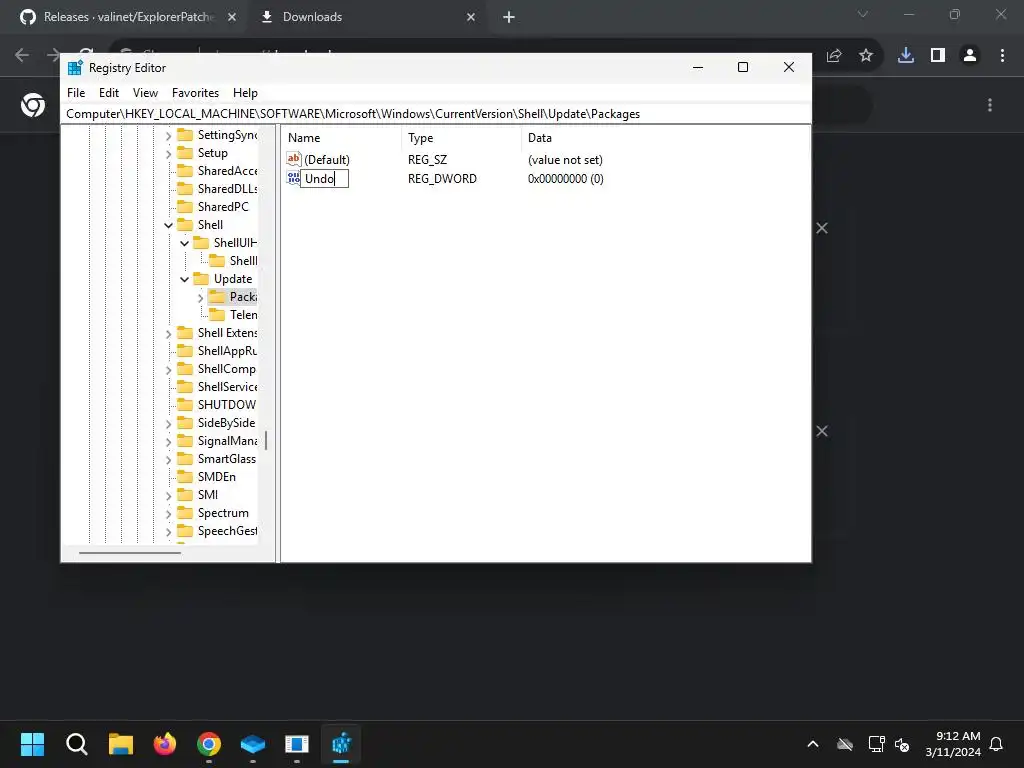Click the tree pane horizontal scrollbar
Image resolution: width=1024 pixels, height=768 pixels.
(130, 552)
